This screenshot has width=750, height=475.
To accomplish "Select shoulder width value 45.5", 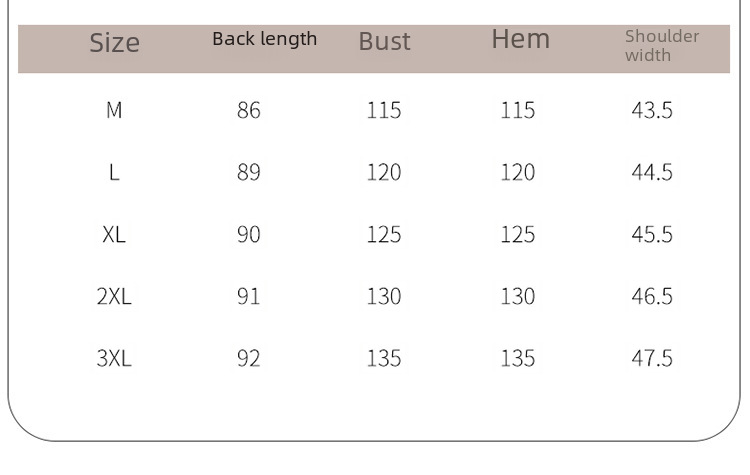I will [652, 234].
